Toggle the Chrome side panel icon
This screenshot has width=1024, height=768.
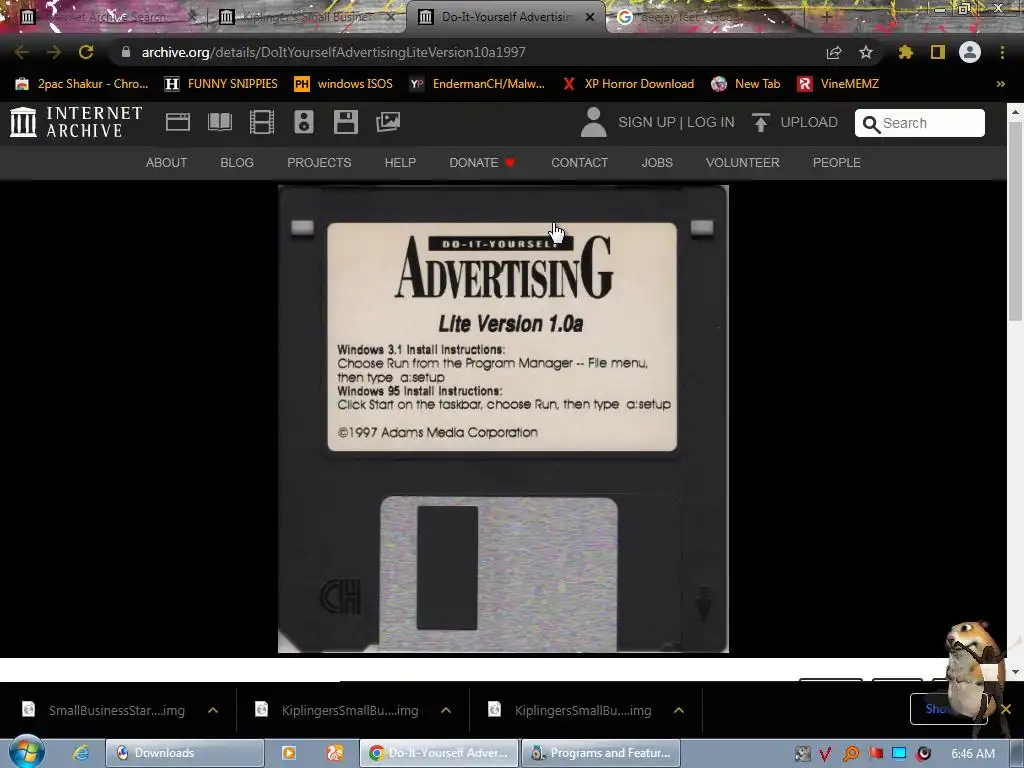(938, 52)
